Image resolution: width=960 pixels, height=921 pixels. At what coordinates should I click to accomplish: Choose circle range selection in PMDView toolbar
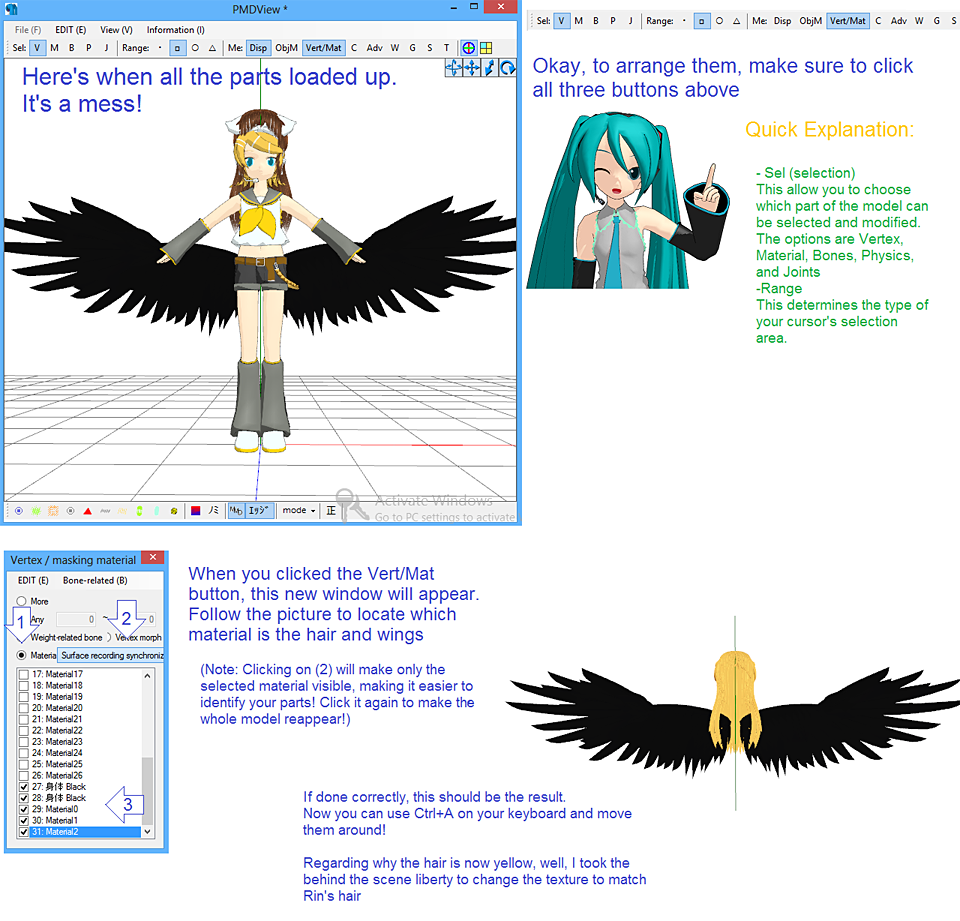[x=195, y=48]
